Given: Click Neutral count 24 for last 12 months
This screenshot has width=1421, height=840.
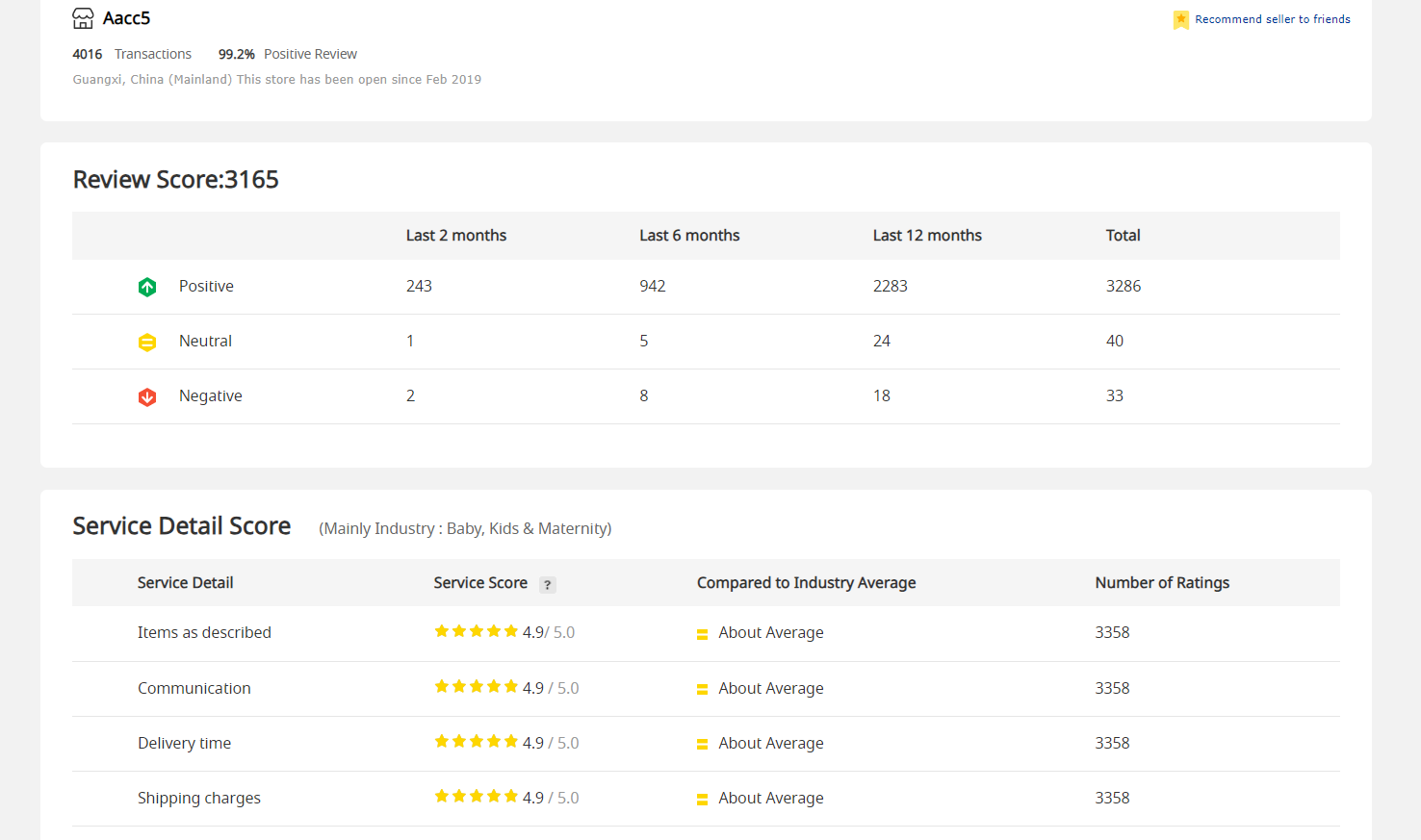Looking at the screenshot, I should coord(882,342).
